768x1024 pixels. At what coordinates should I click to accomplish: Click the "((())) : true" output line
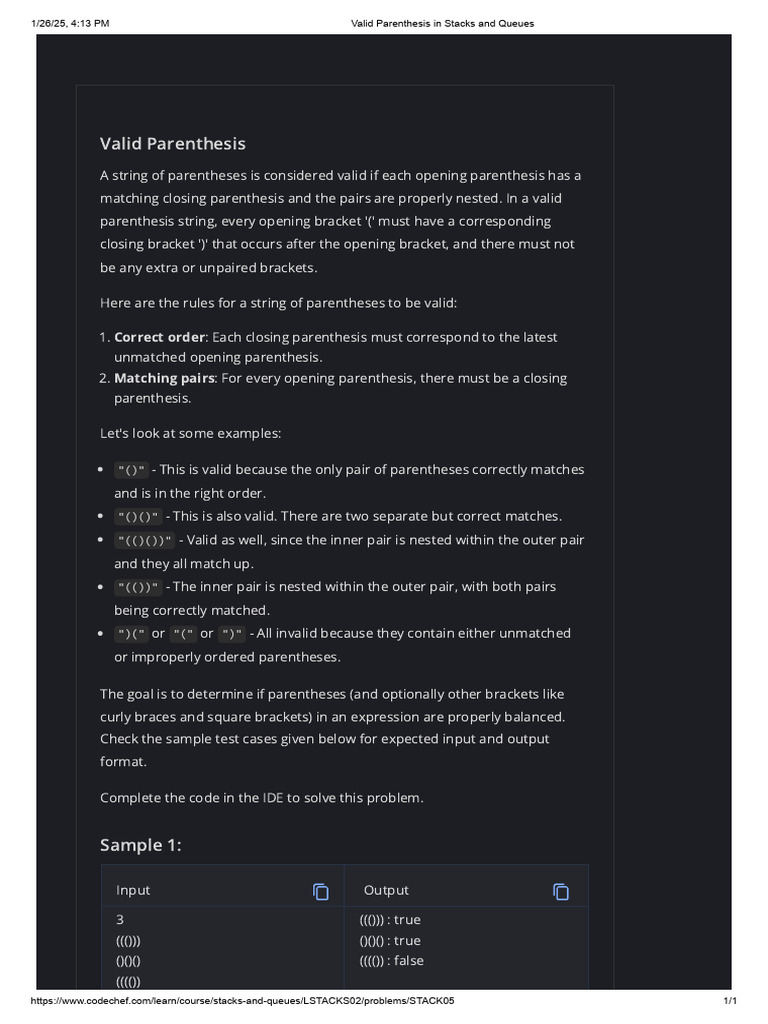390,920
